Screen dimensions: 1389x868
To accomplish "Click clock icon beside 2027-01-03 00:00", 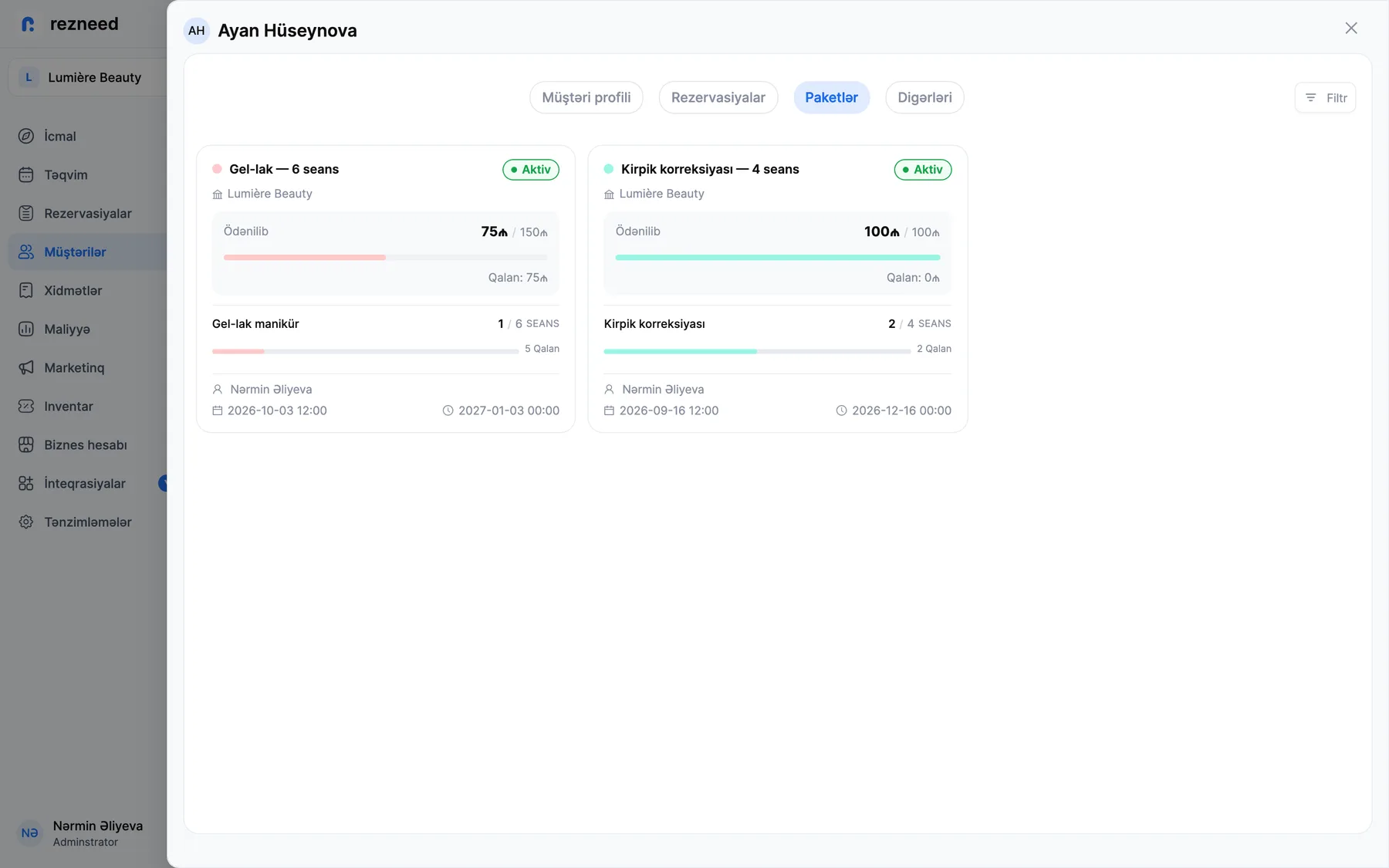I will 448,410.
